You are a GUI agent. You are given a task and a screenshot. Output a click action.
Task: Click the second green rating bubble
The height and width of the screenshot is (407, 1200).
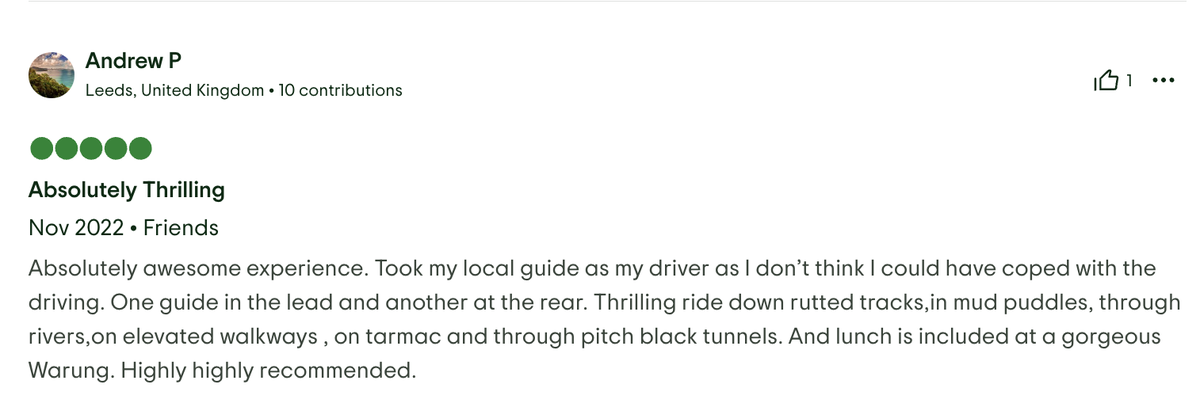click(67, 149)
